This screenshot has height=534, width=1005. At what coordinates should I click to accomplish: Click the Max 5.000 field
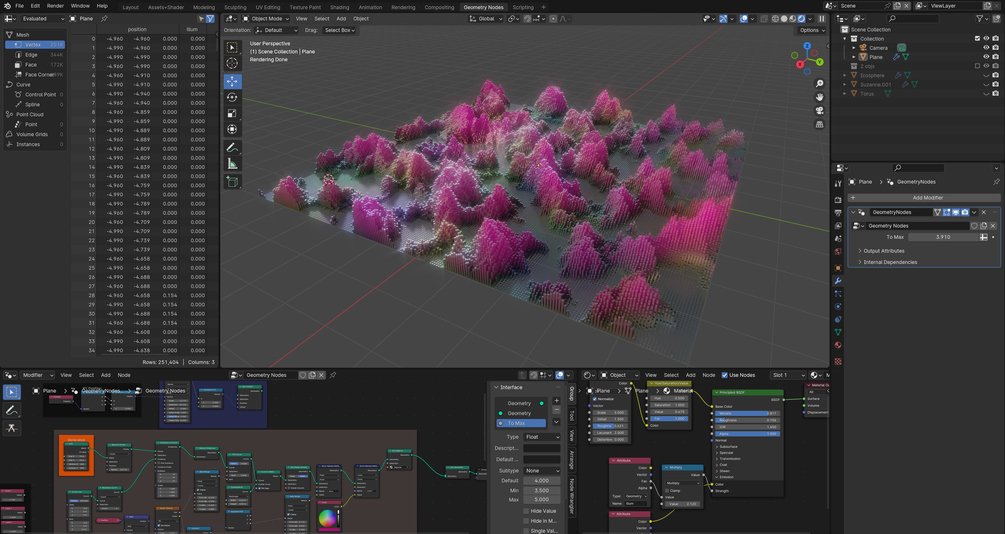542,499
